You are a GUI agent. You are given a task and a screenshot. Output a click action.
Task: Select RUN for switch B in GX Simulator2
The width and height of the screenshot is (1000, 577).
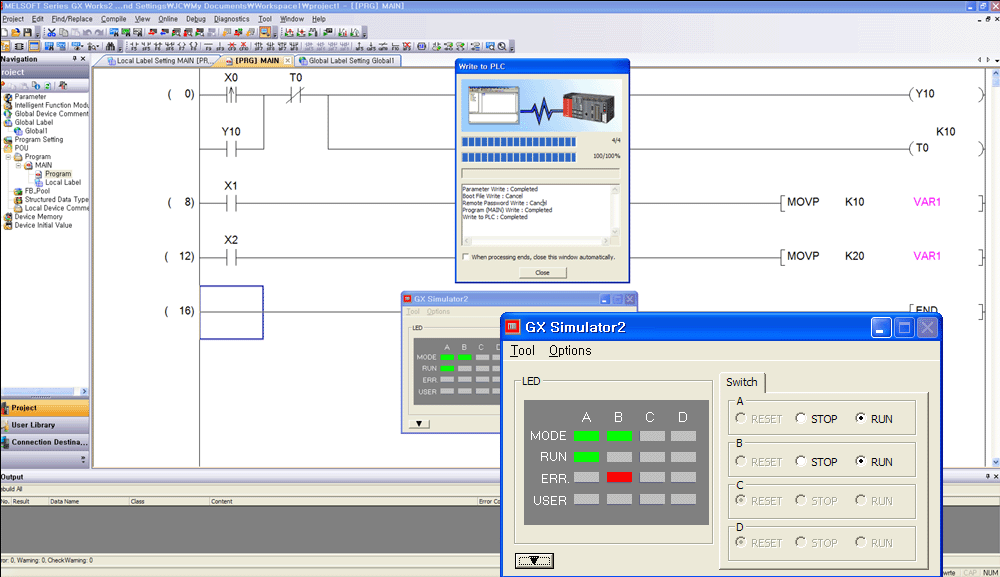(x=861, y=461)
